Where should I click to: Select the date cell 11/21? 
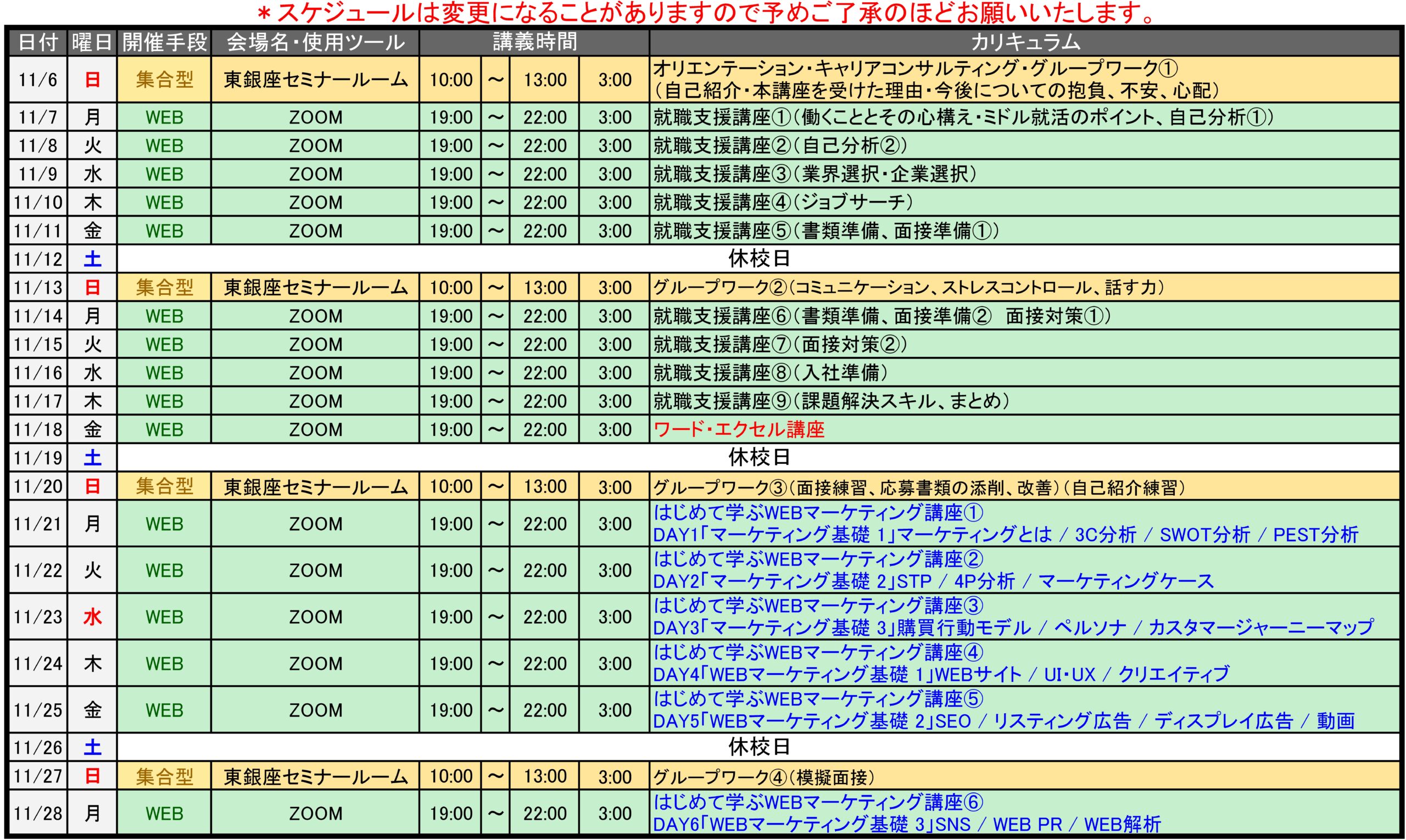pos(38,524)
